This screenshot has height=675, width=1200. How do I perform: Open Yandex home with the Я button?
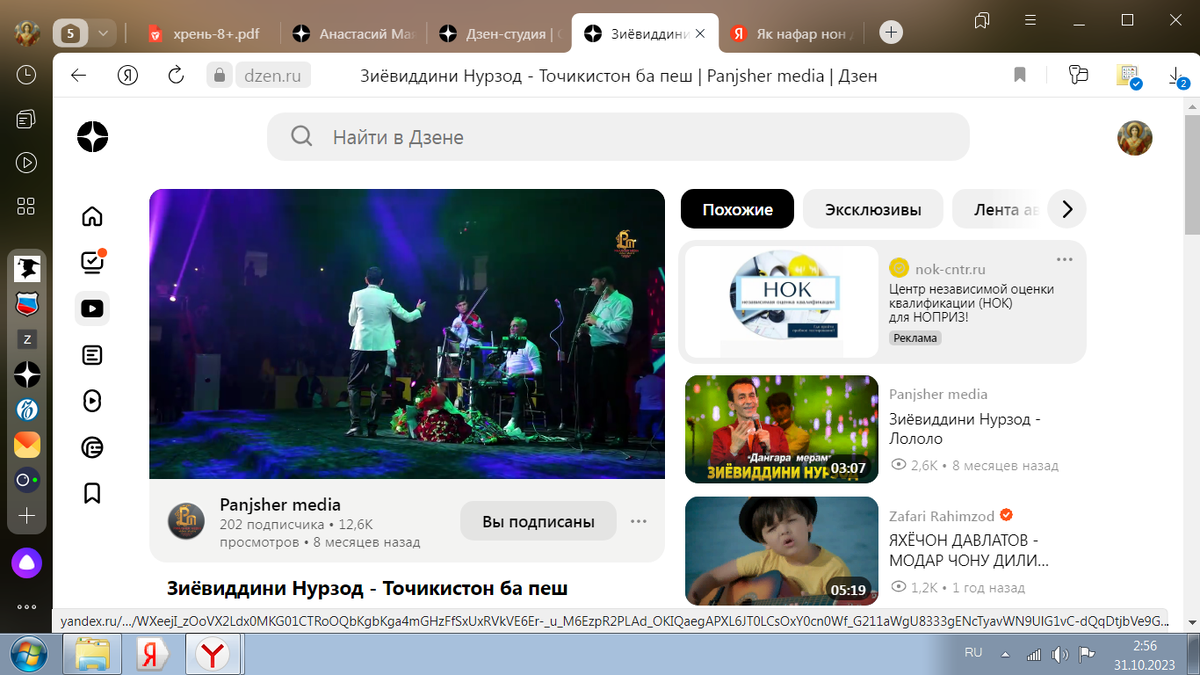pyautogui.click(x=127, y=75)
